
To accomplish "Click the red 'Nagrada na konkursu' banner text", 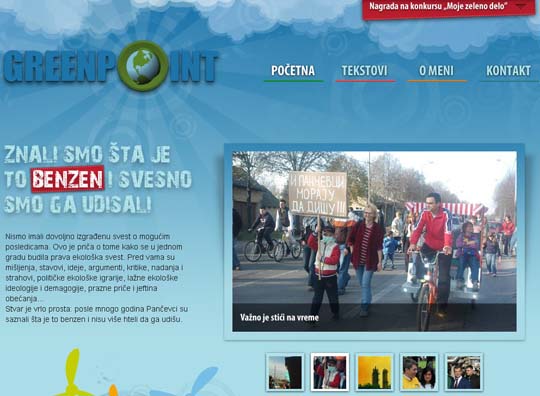I will (x=438, y=6).
